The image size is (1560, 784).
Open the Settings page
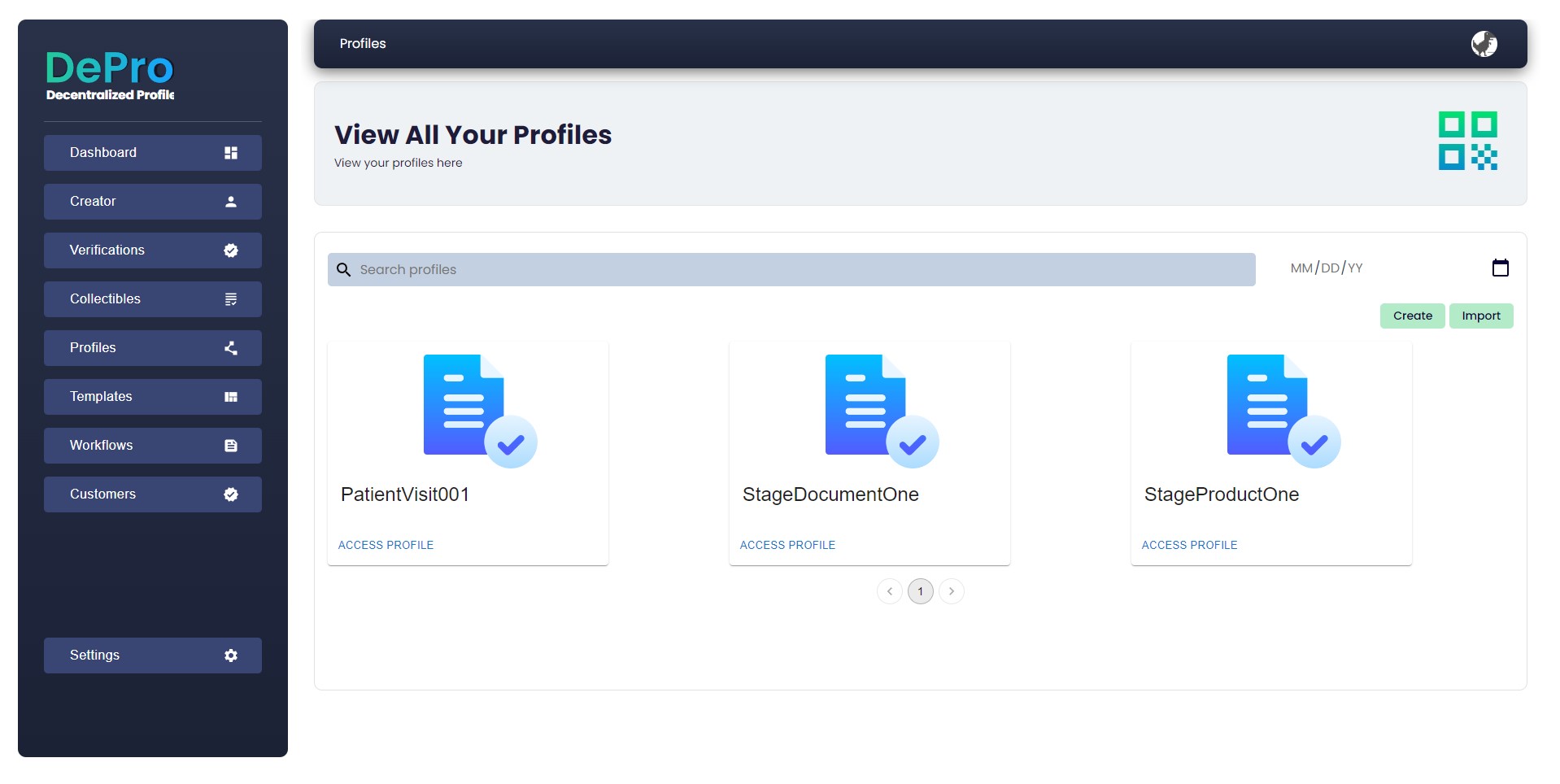(153, 656)
